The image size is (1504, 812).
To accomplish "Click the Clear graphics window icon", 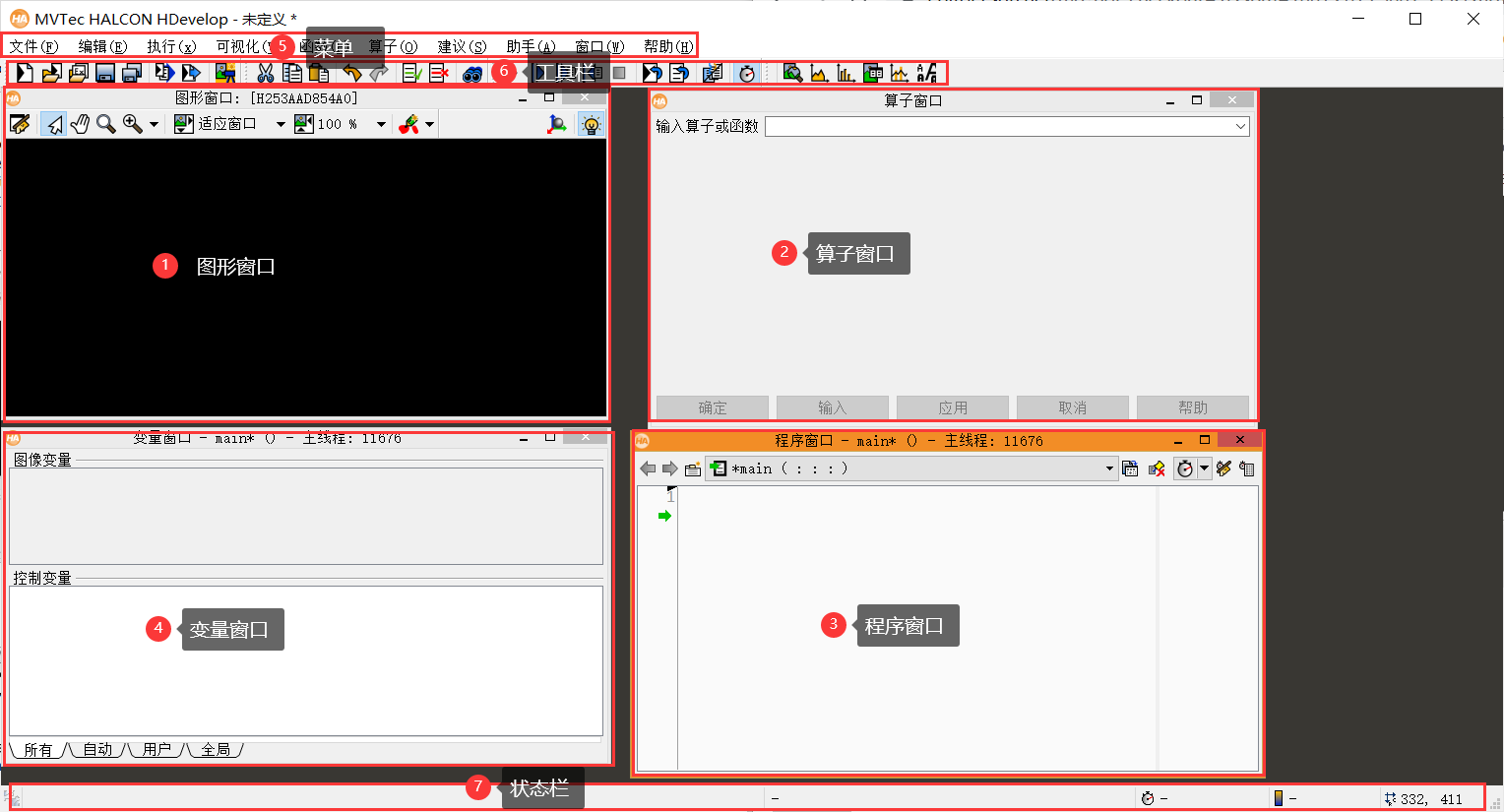I will point(20,124).
